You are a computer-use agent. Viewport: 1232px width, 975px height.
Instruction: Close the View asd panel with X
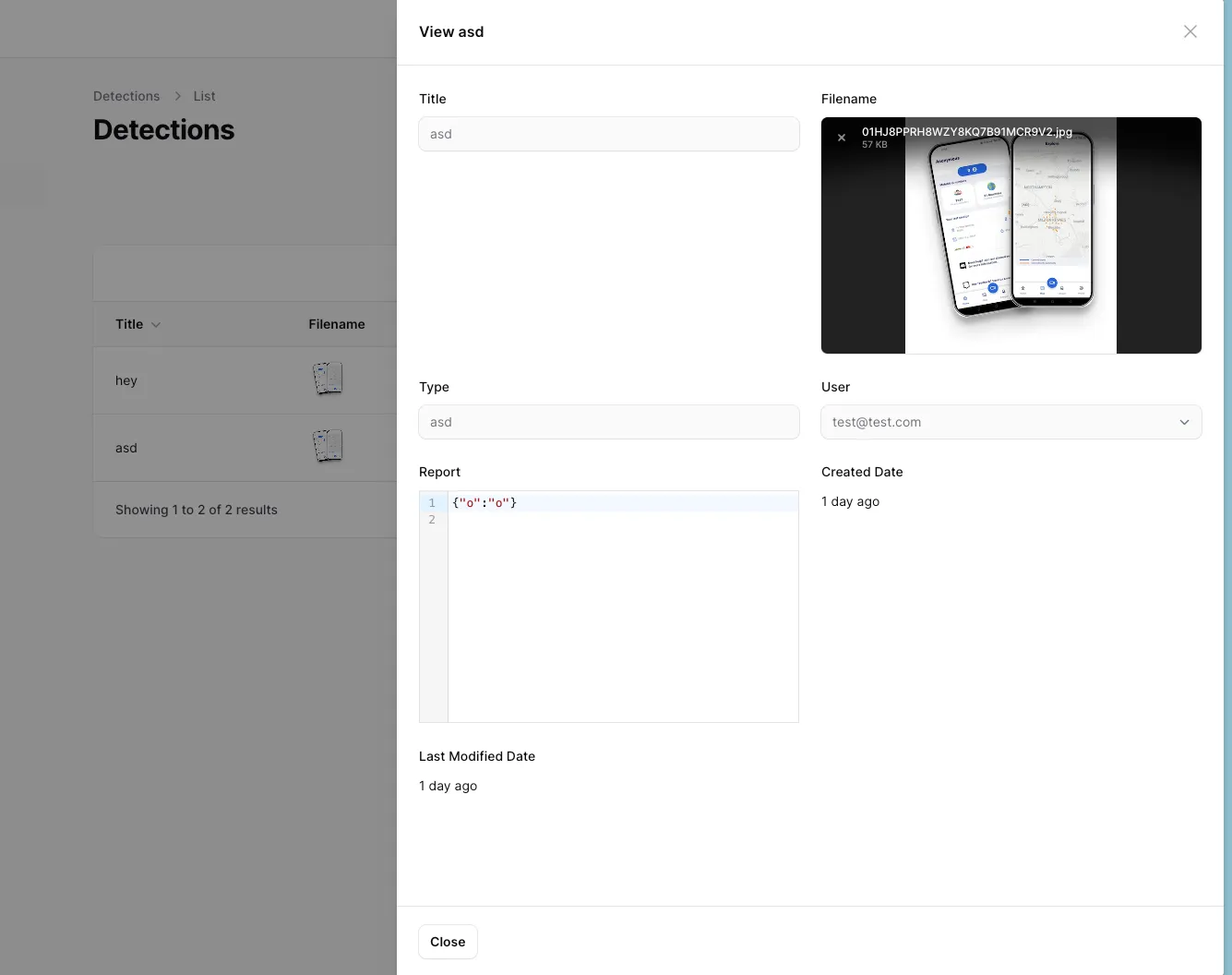(x=1190, y=31)
